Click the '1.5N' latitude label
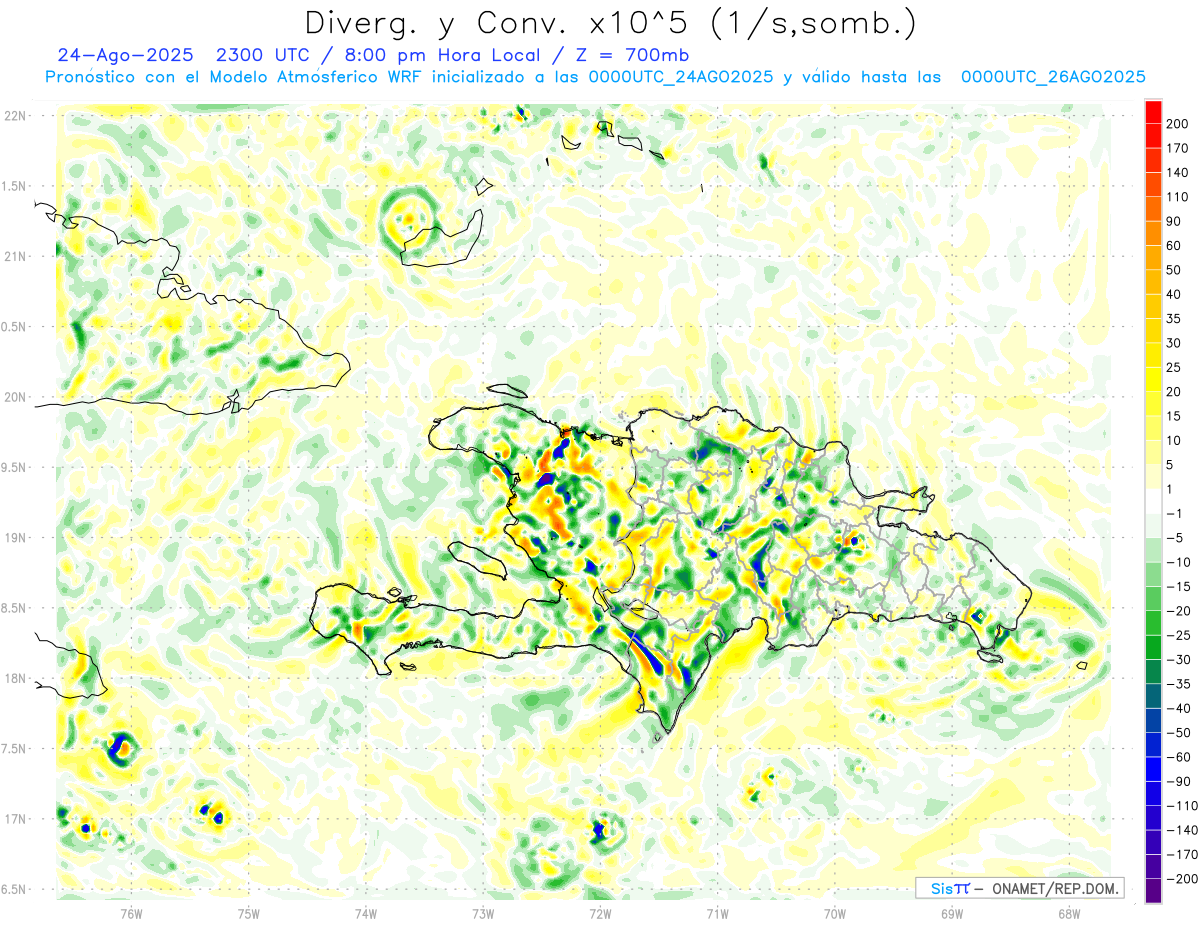Screen dimensions: 1200x927 tap(15, 186)
